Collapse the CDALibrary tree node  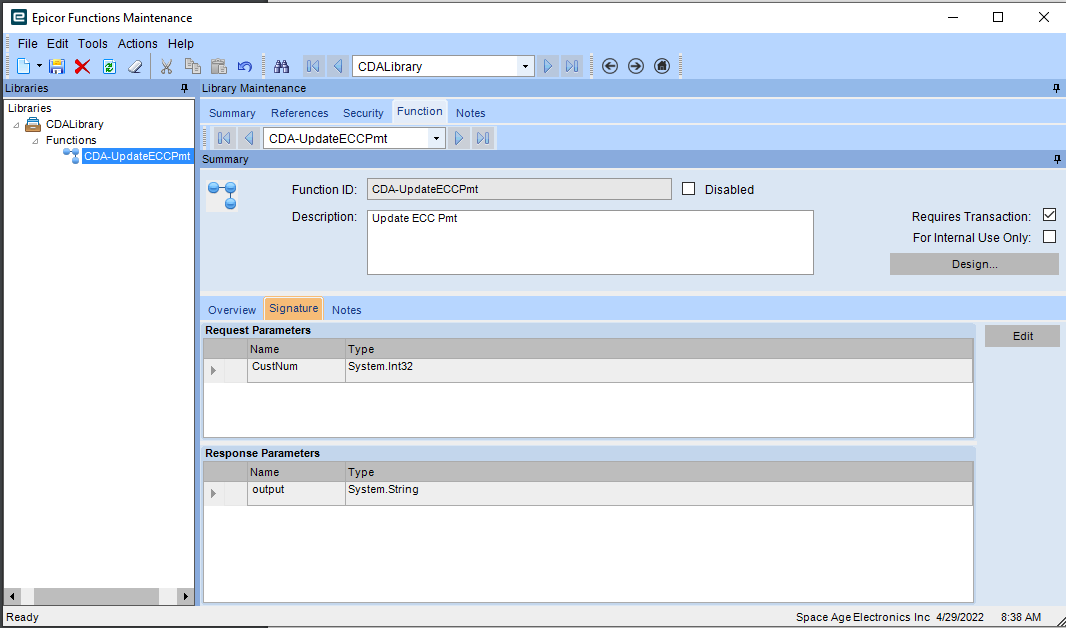(x=16, y=125)
